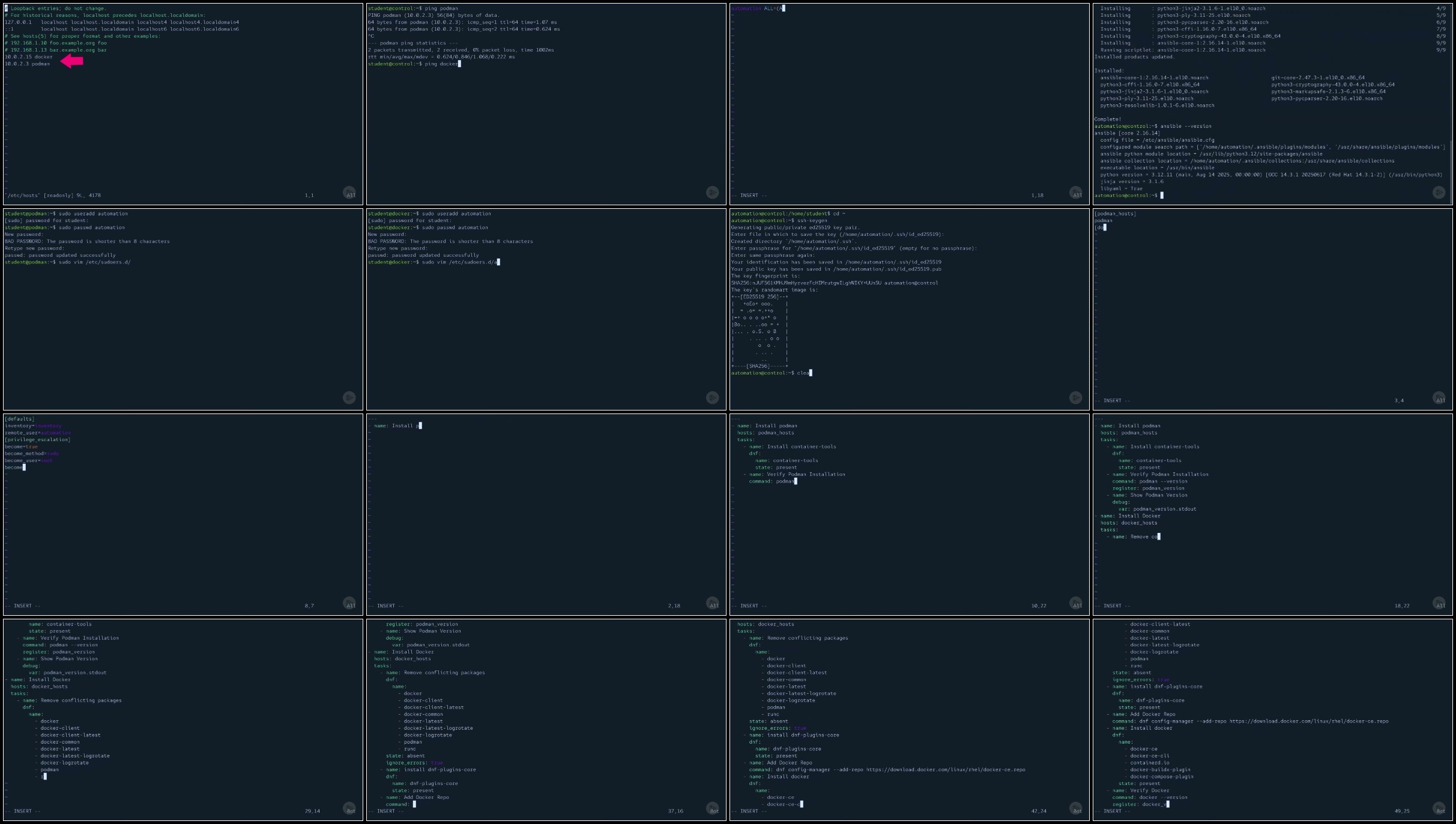1456x824 pixels.
Task: Click play icon in the ansible --version frame
Action: click(x=1439, y=193)
